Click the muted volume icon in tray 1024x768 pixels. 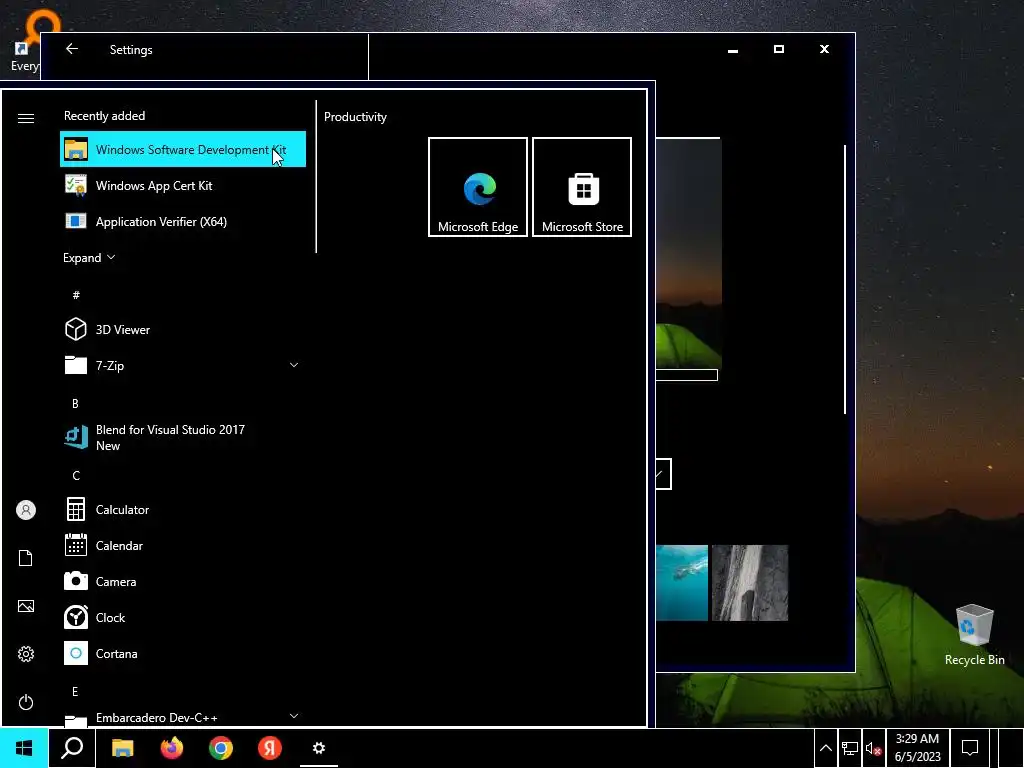(x=874, y=748)
